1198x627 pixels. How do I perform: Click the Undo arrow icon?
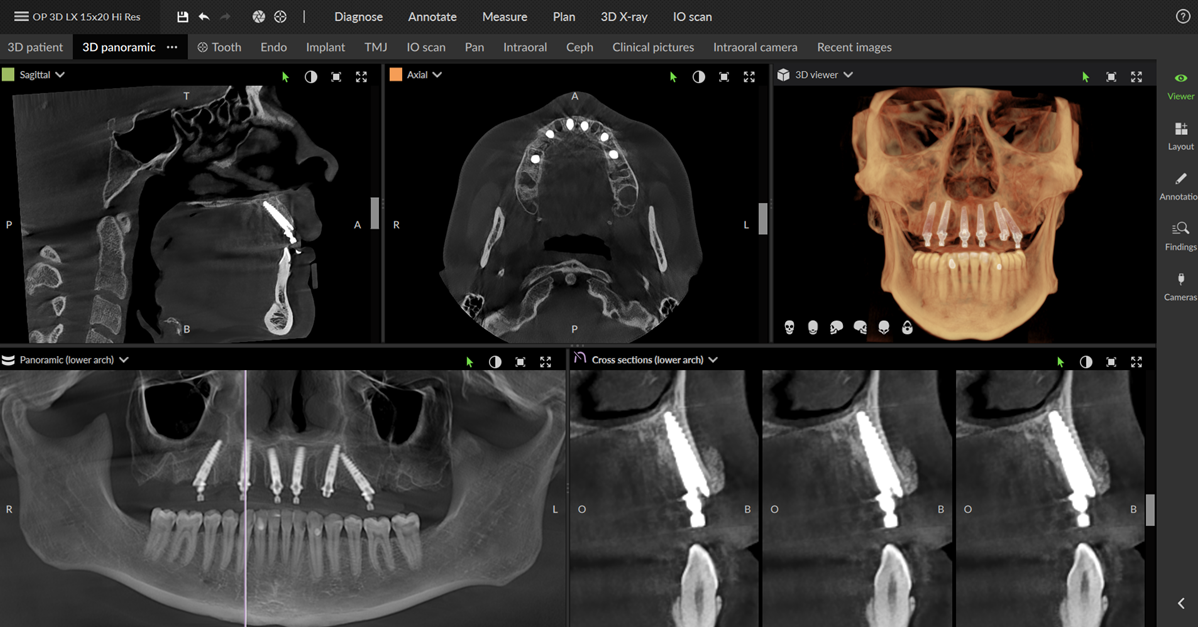coord(204,17)
